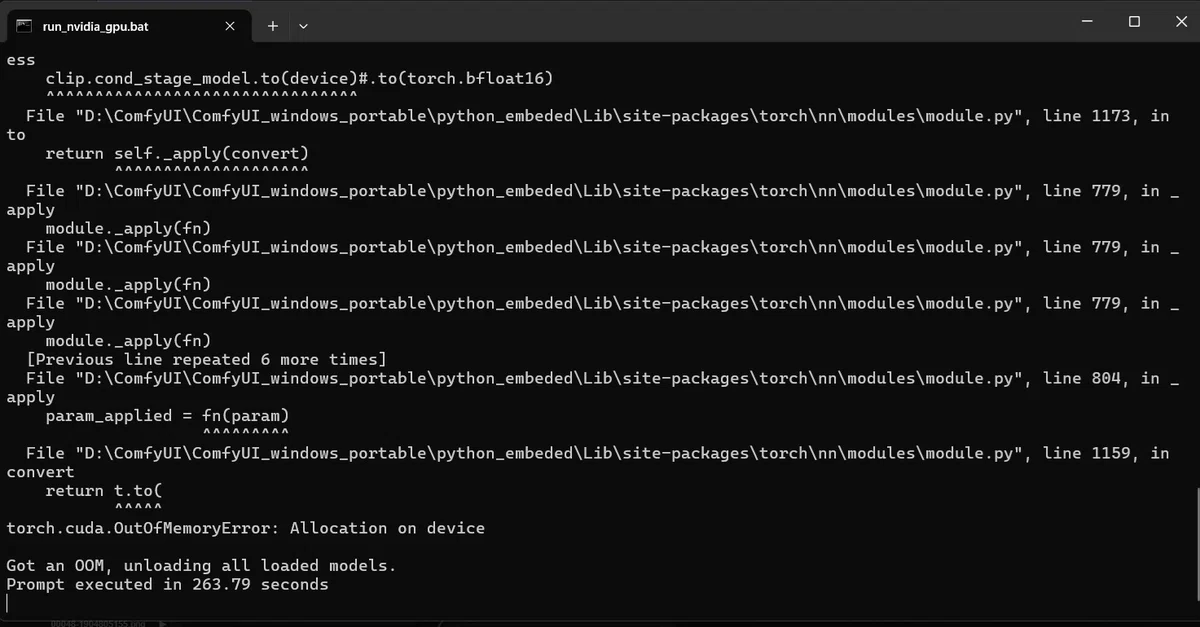Select the run_nvidia_gpu.bat tab
This screenshot has width=1200, height=627.
coord(126,26)
